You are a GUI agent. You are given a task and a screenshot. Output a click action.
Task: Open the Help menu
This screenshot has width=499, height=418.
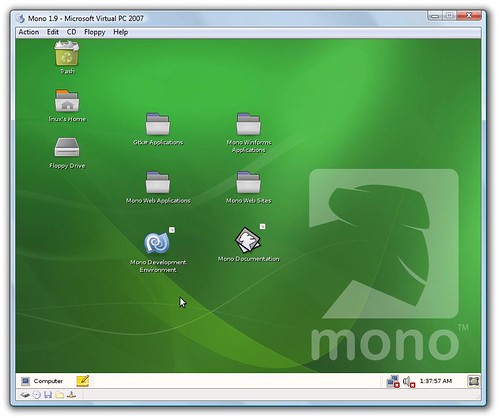[x=120, y=32]
